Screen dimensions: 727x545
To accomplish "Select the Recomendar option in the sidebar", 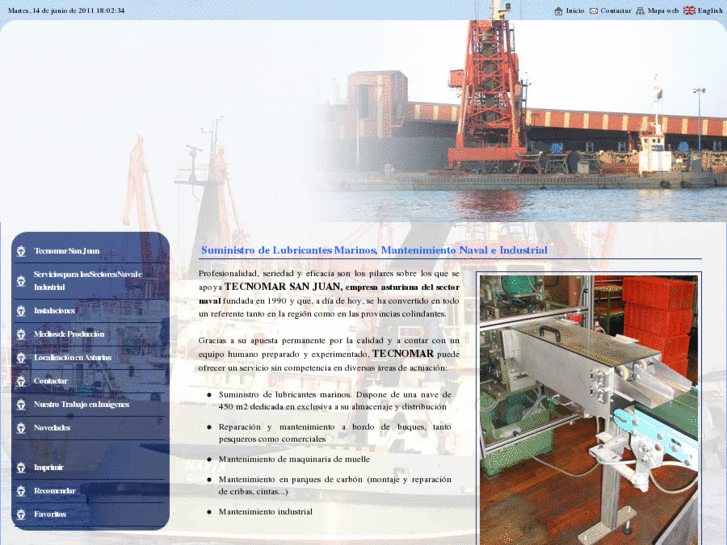I will pos(54,491).
